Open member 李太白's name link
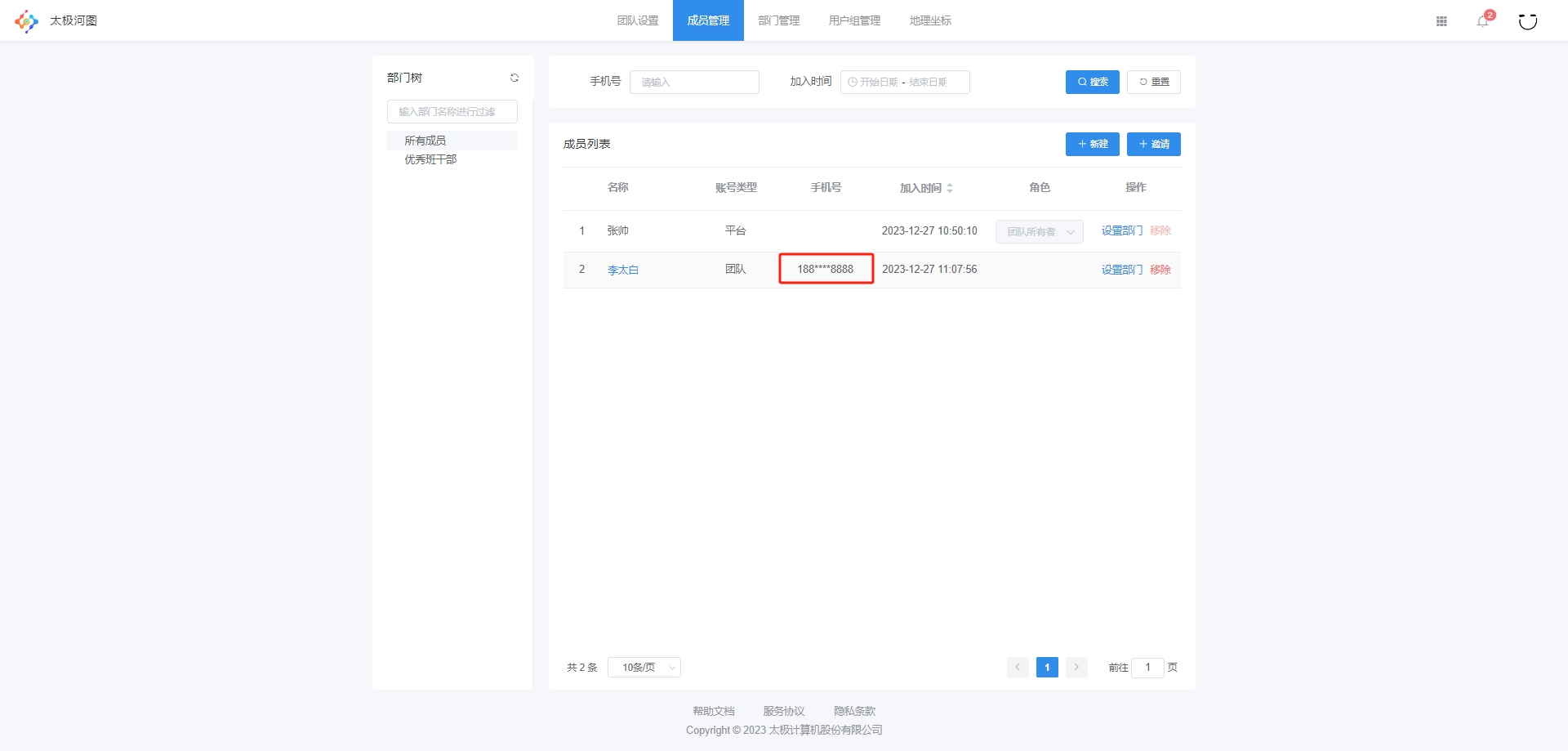1568x751 pixels. pyautogui.click(x=623, y=270)
